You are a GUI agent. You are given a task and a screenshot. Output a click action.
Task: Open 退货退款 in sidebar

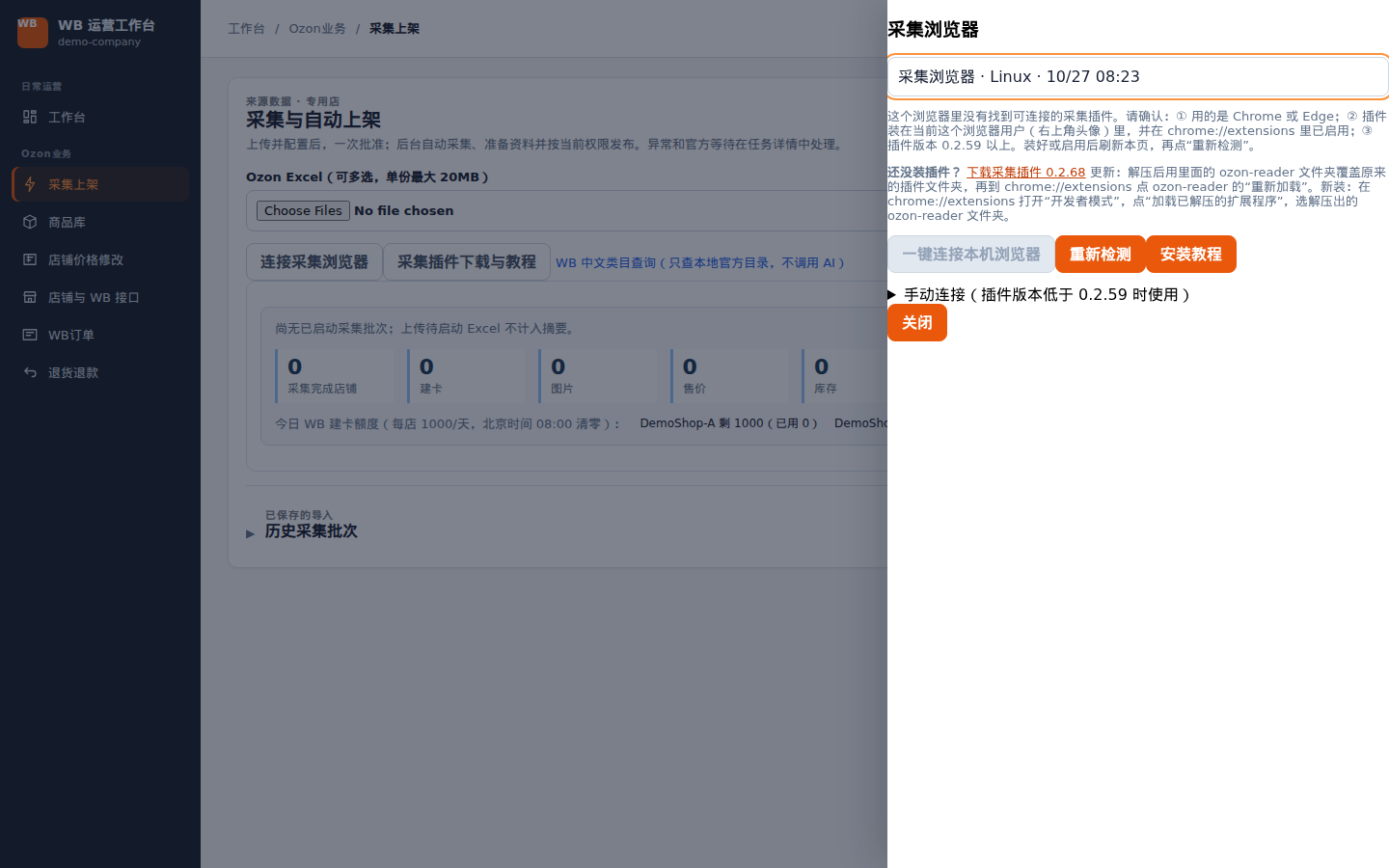point(100,372)
